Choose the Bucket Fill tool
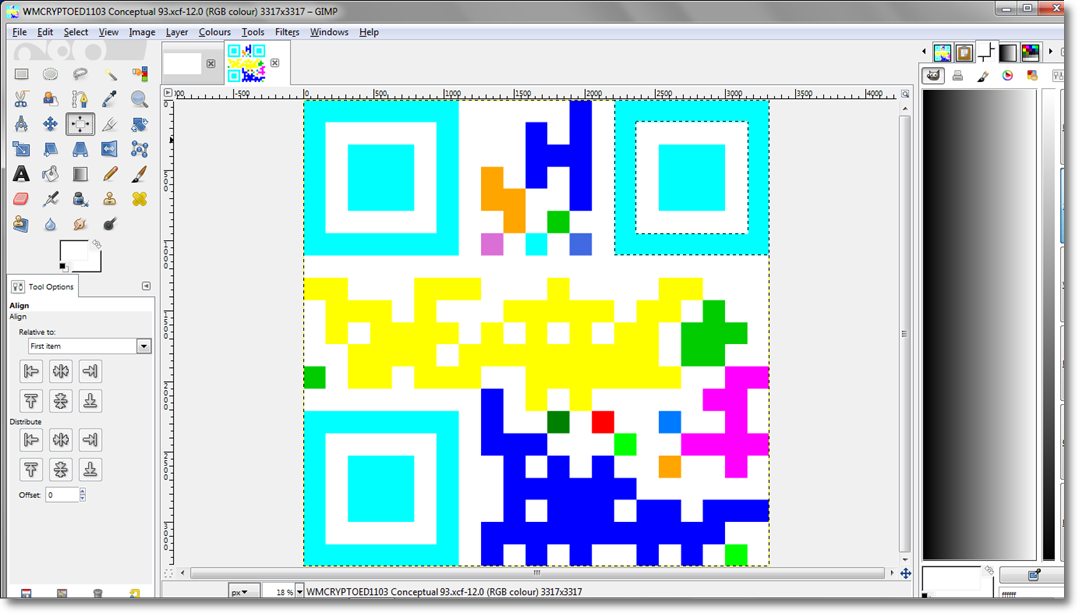The height and width of the screenshot is (615, 1080). pyautogui.click(x=50, y=174)
